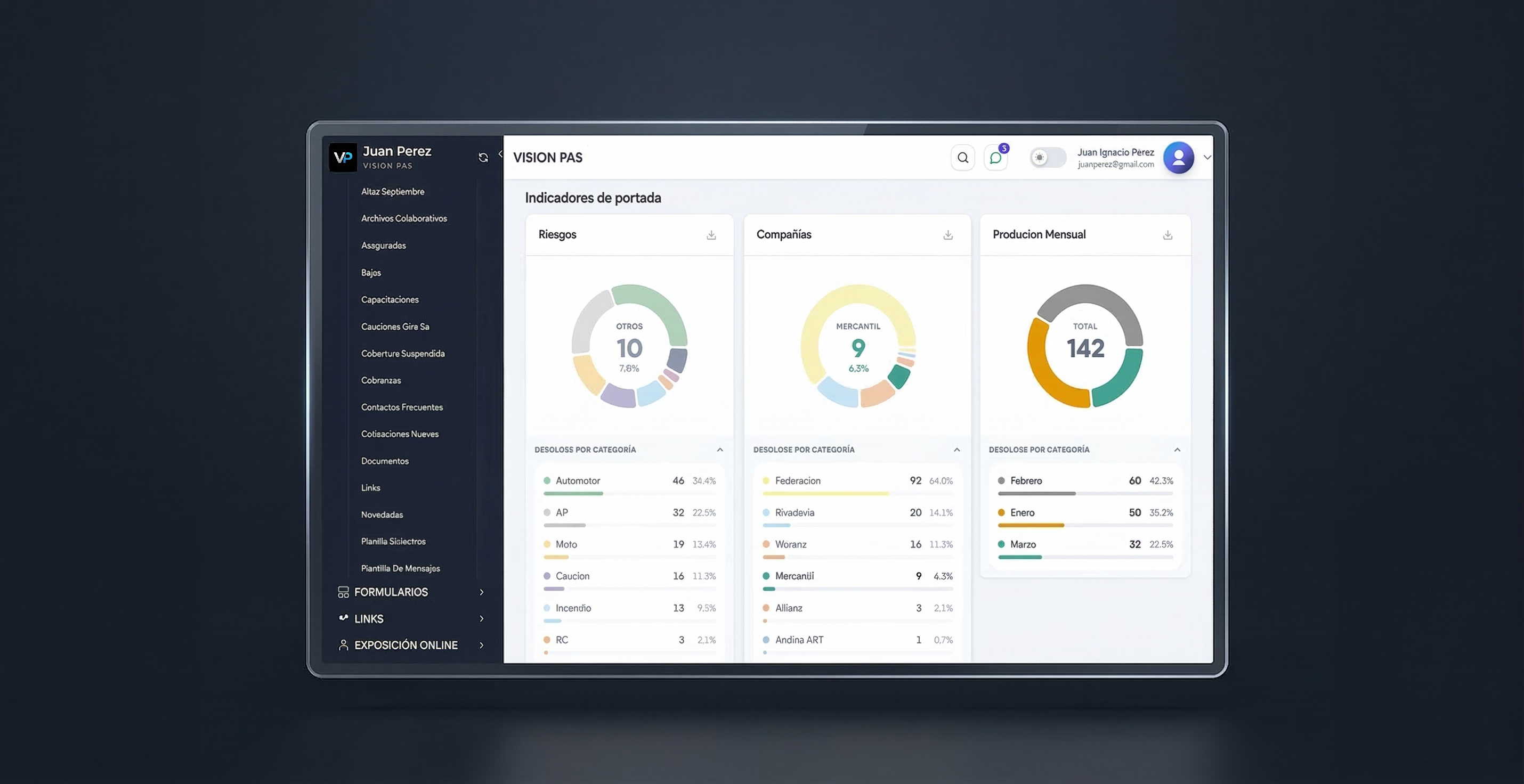This screenshot has height=784, width=1524.
Task: Collapse the Riesgos category breakdown
Action: coord(720,450)
